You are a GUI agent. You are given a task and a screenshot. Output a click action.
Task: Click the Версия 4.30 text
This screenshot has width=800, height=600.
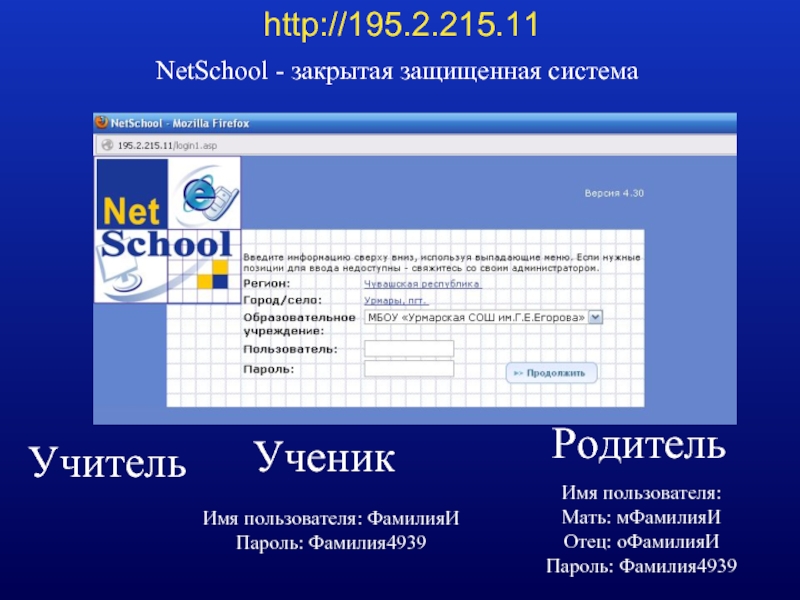(614, 193)
